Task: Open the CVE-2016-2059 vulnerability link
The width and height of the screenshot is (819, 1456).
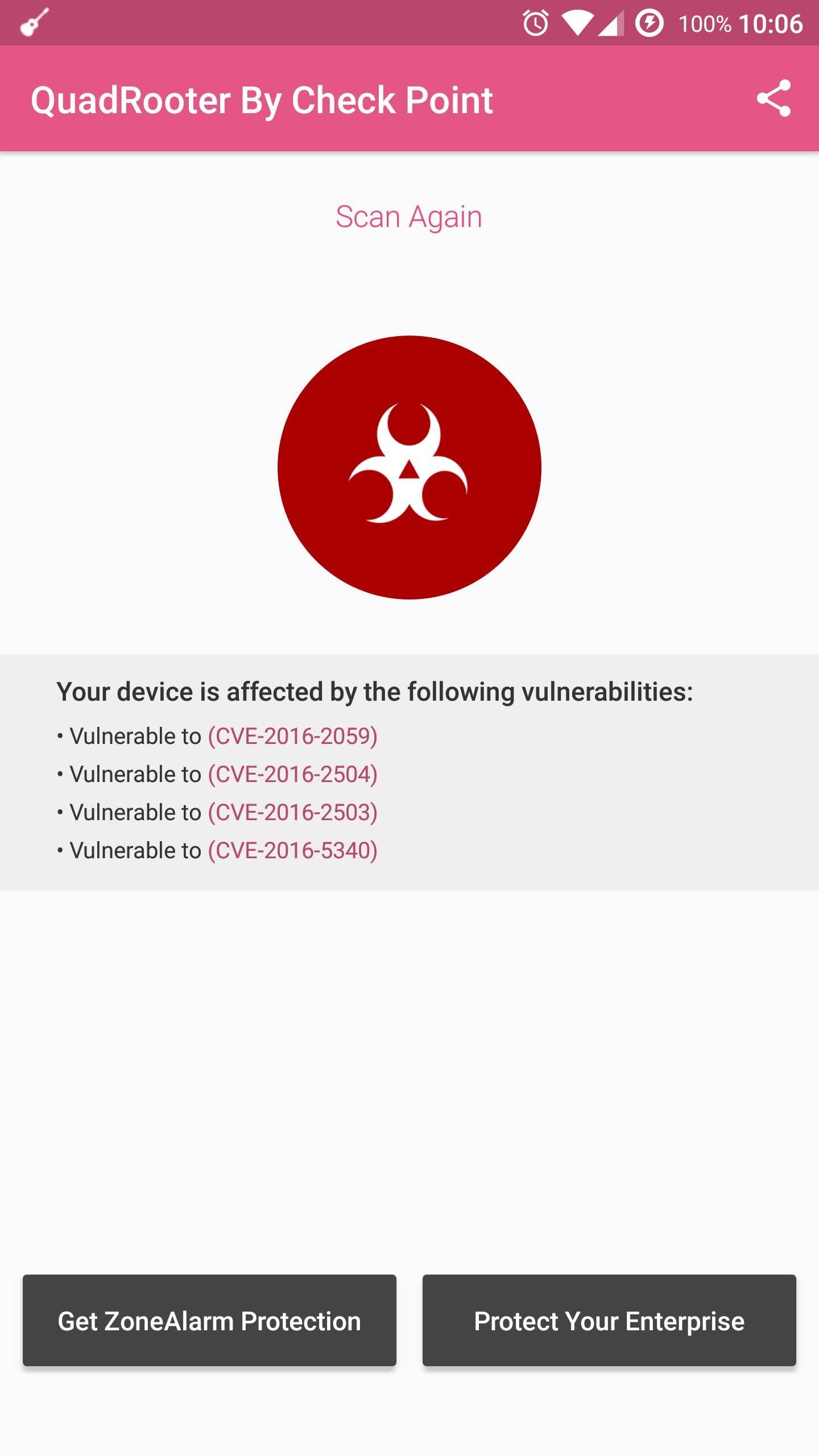Action: tap(293, 736)
